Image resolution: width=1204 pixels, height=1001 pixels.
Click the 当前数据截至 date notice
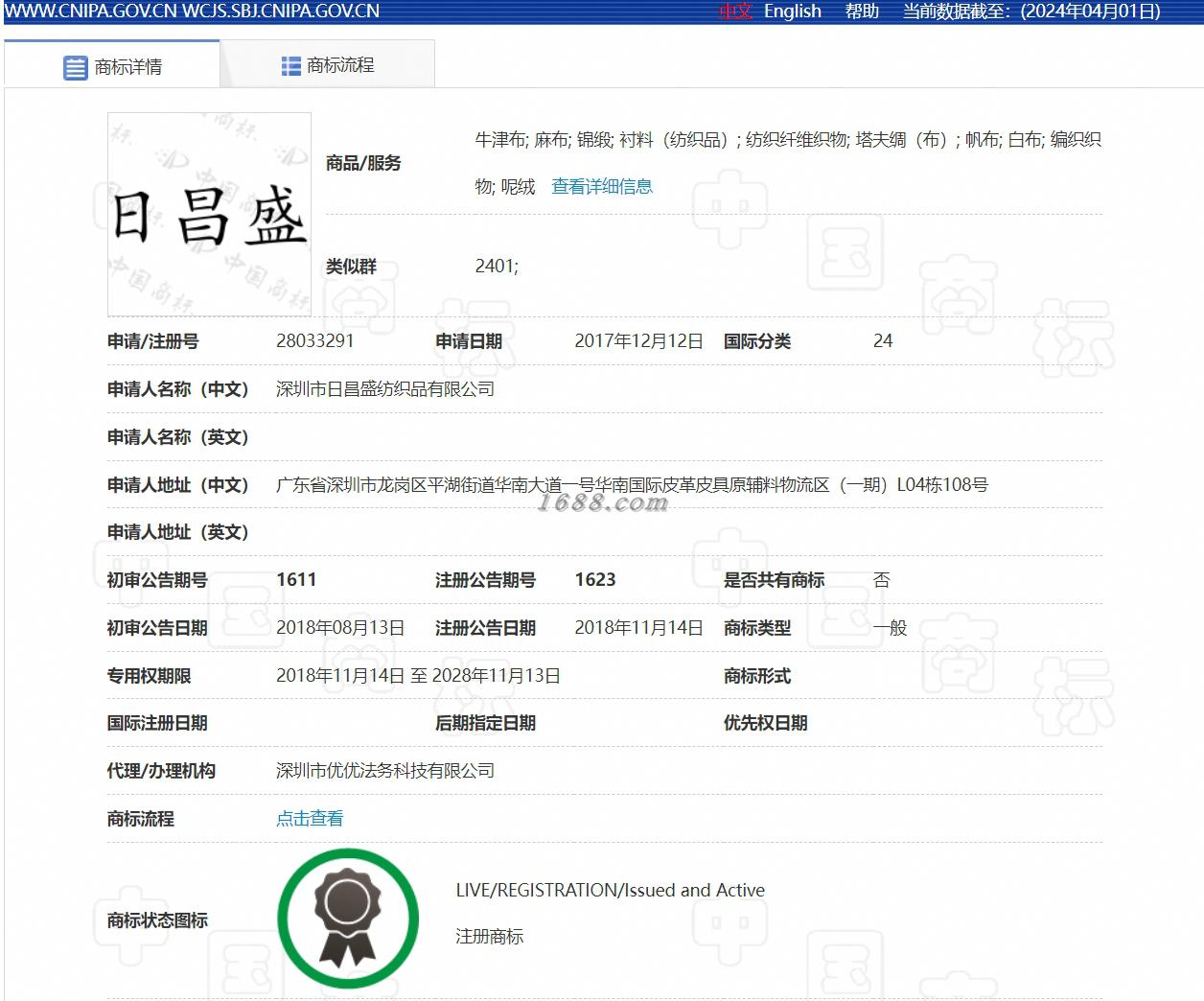tap(1031, 12)
